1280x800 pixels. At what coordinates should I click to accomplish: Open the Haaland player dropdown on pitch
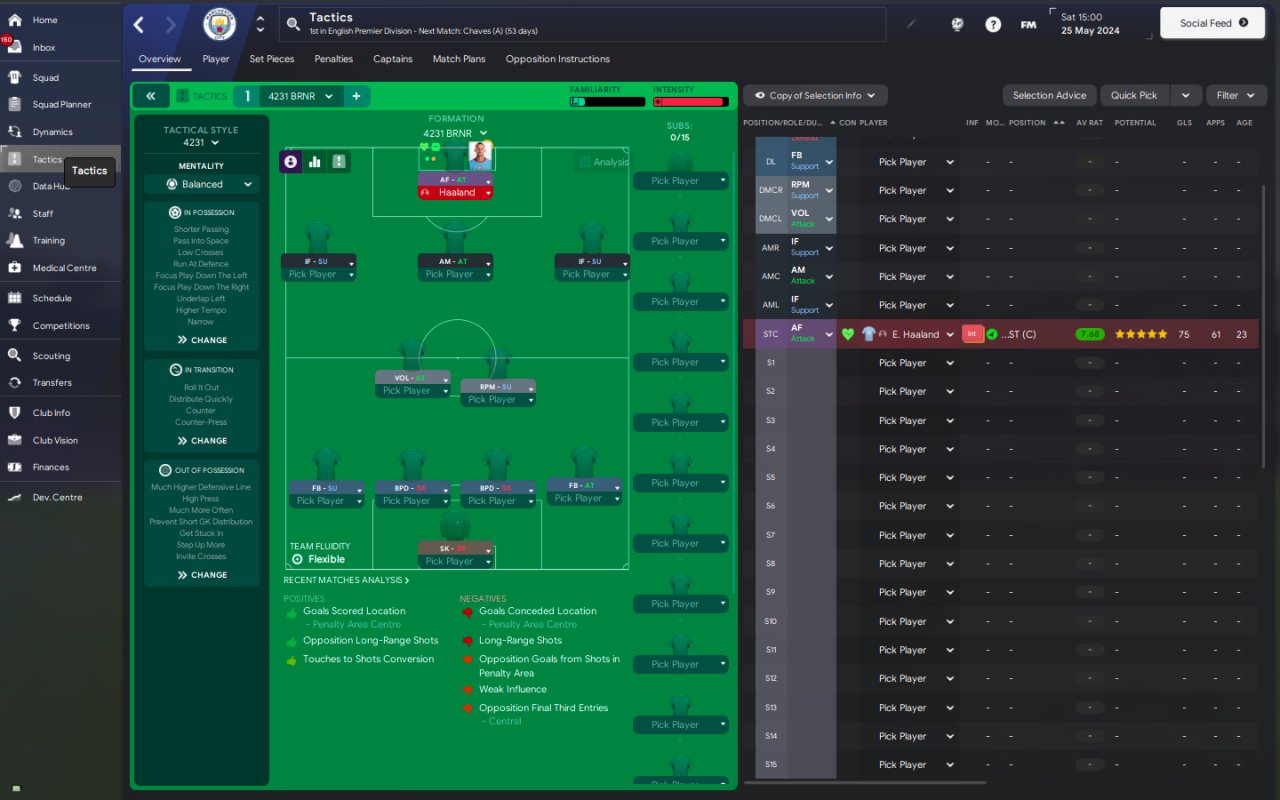(455, 193)
